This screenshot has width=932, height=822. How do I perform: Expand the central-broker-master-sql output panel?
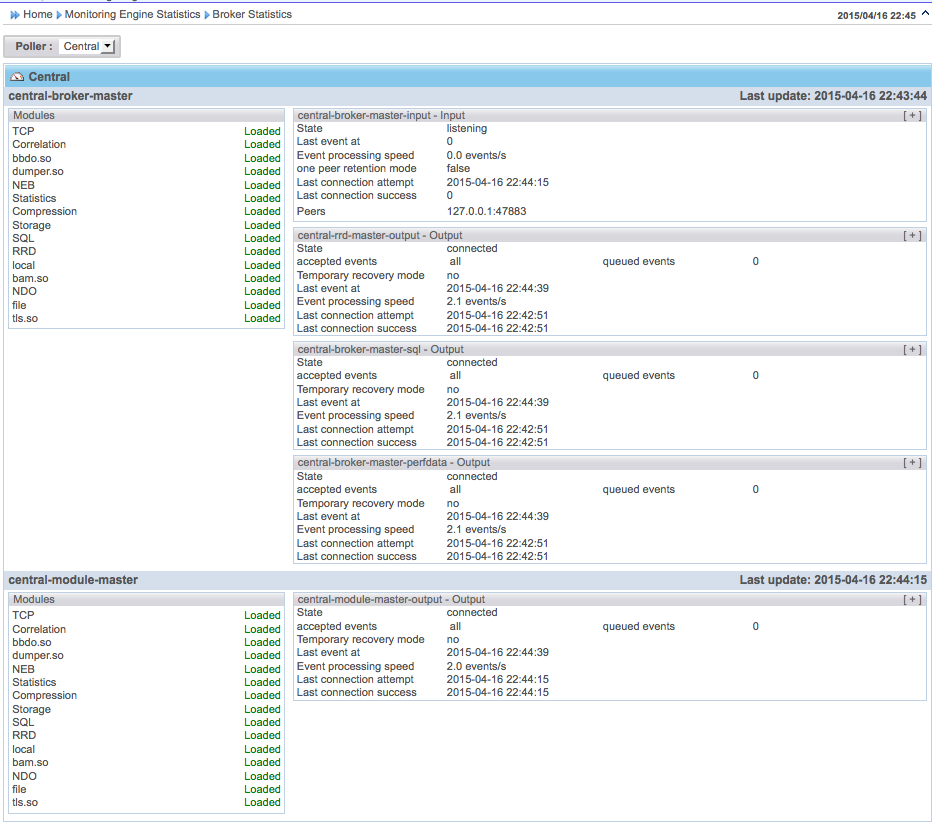tap(911, 350)
